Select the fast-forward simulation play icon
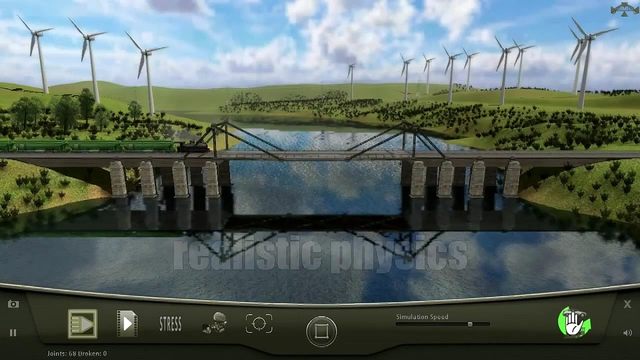The image size is (640, 360). click(82, 324)
